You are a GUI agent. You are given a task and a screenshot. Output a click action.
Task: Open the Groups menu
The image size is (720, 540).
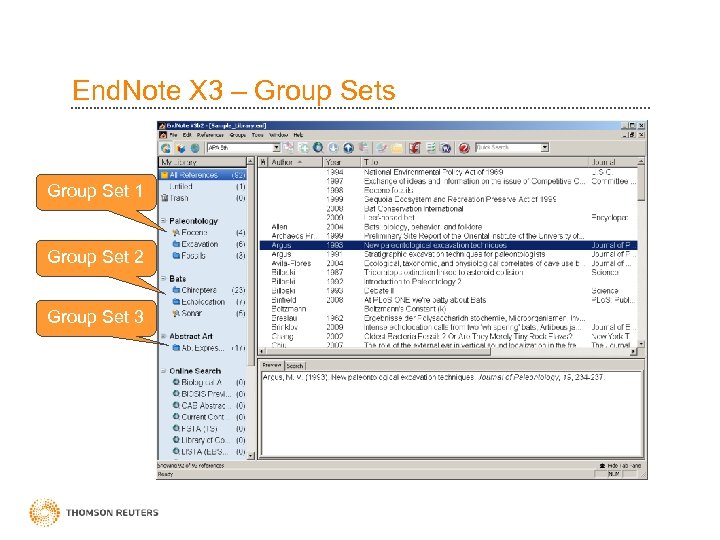pos(237,135)
